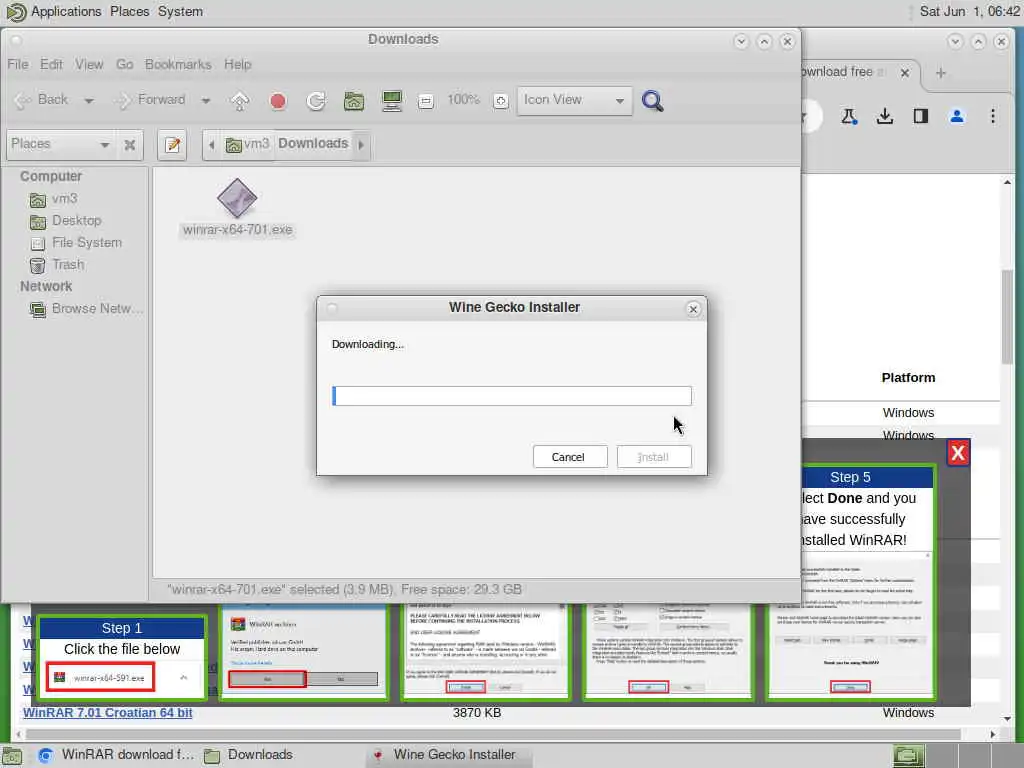Click the workspace switcher in bottom panel
Image resolution: width=1024 pixels, height=768 pixels.
[x=956, y=756]
